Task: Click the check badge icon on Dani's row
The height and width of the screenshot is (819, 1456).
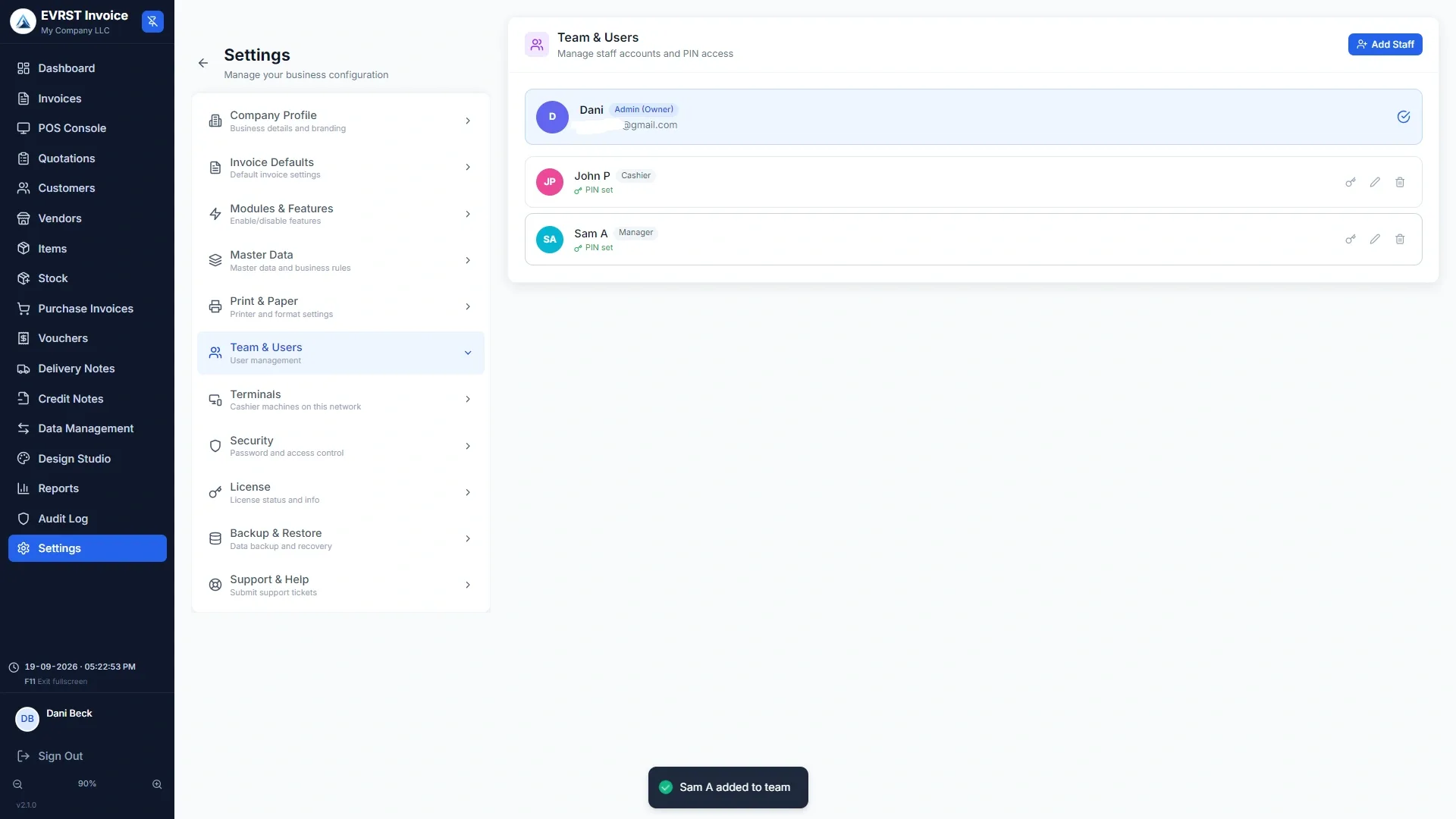Action: pos(1404,117)
